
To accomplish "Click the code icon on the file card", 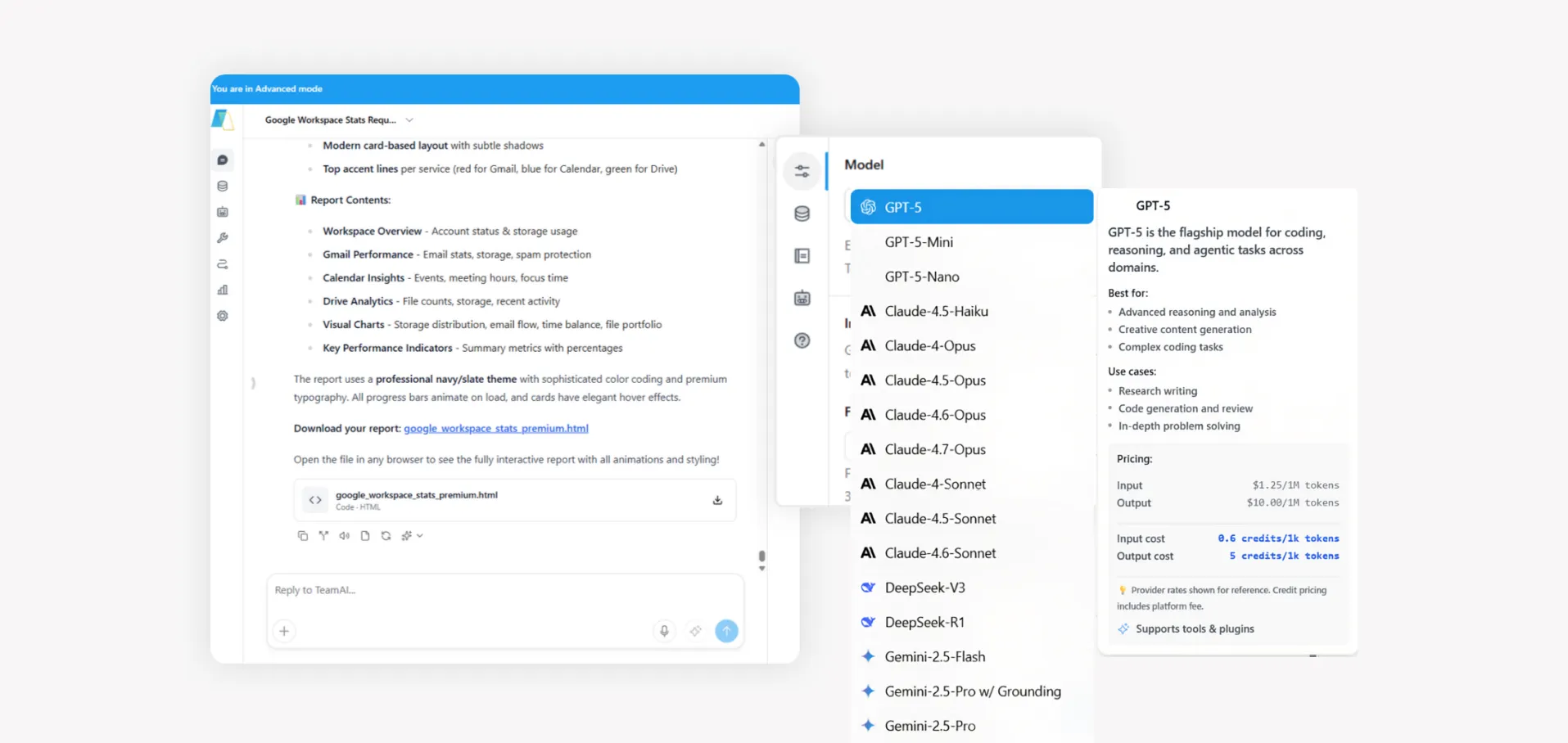I will pos(315,500).
